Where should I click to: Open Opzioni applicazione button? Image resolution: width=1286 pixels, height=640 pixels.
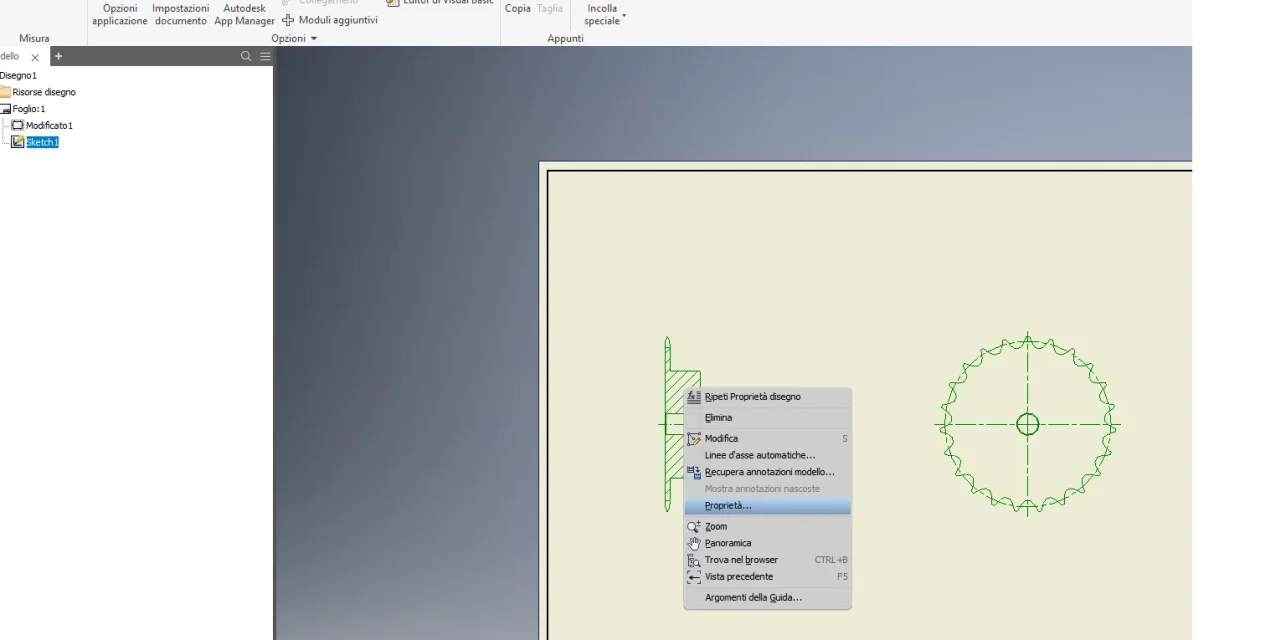point(120,14)
